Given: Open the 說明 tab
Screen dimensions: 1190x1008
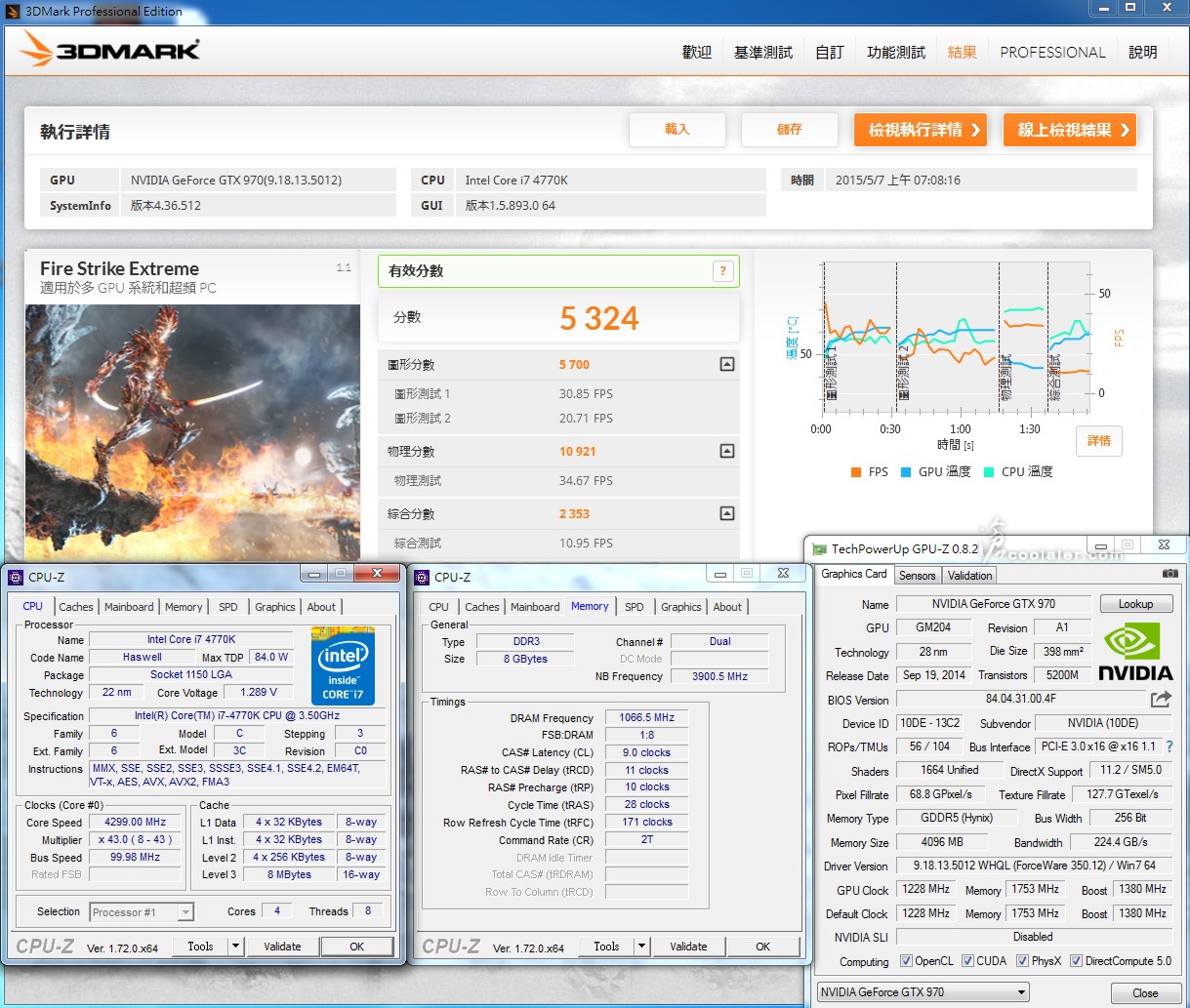Looking at the screenshot, I should pos(1143,52).
